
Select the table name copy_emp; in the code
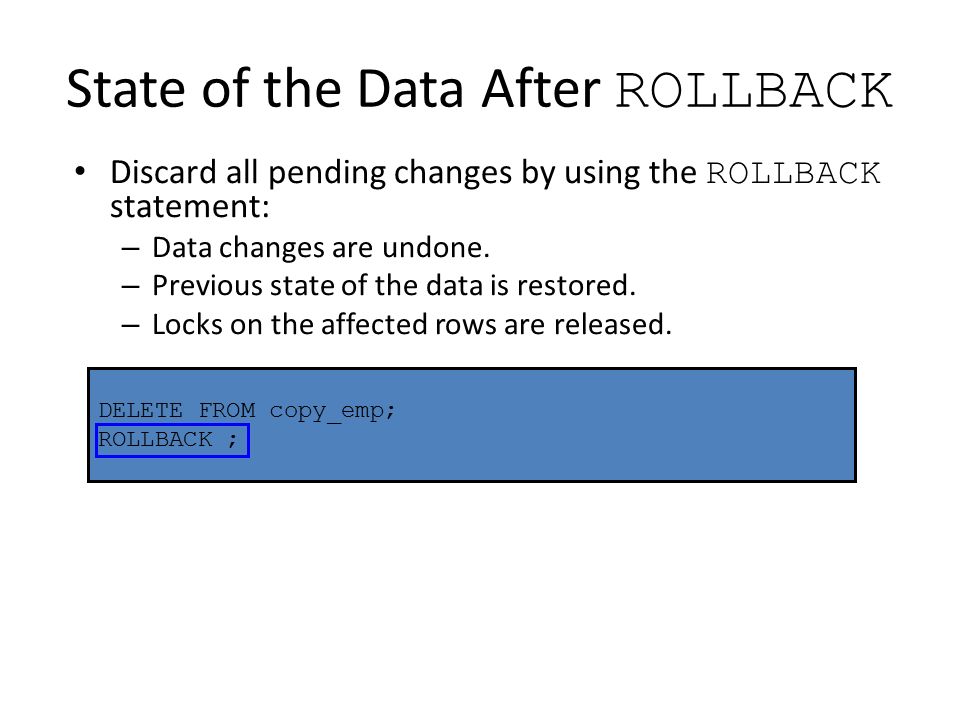[x=332, y=411]
